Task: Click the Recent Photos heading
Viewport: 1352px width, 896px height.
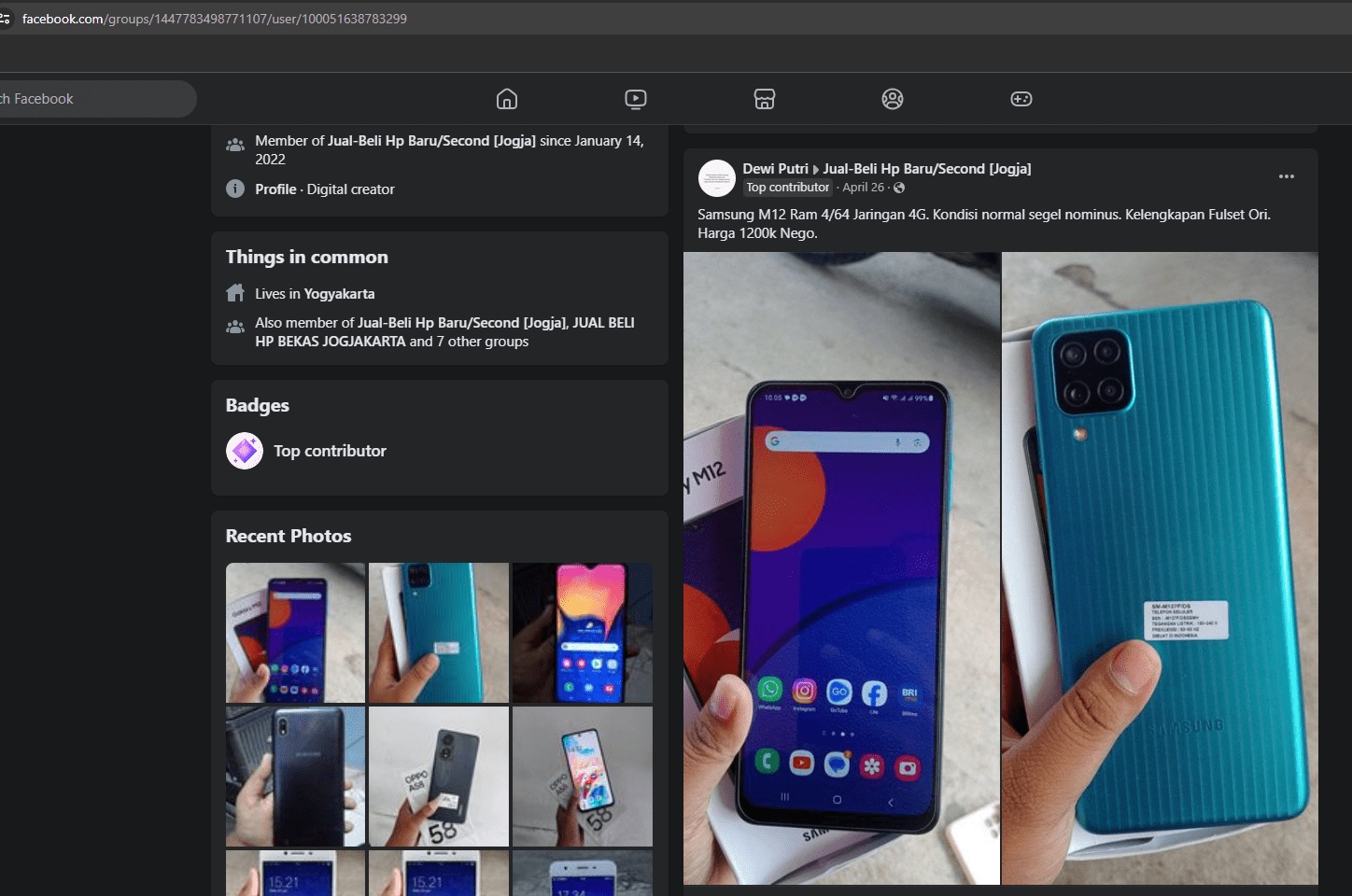Action: point(289,536)
